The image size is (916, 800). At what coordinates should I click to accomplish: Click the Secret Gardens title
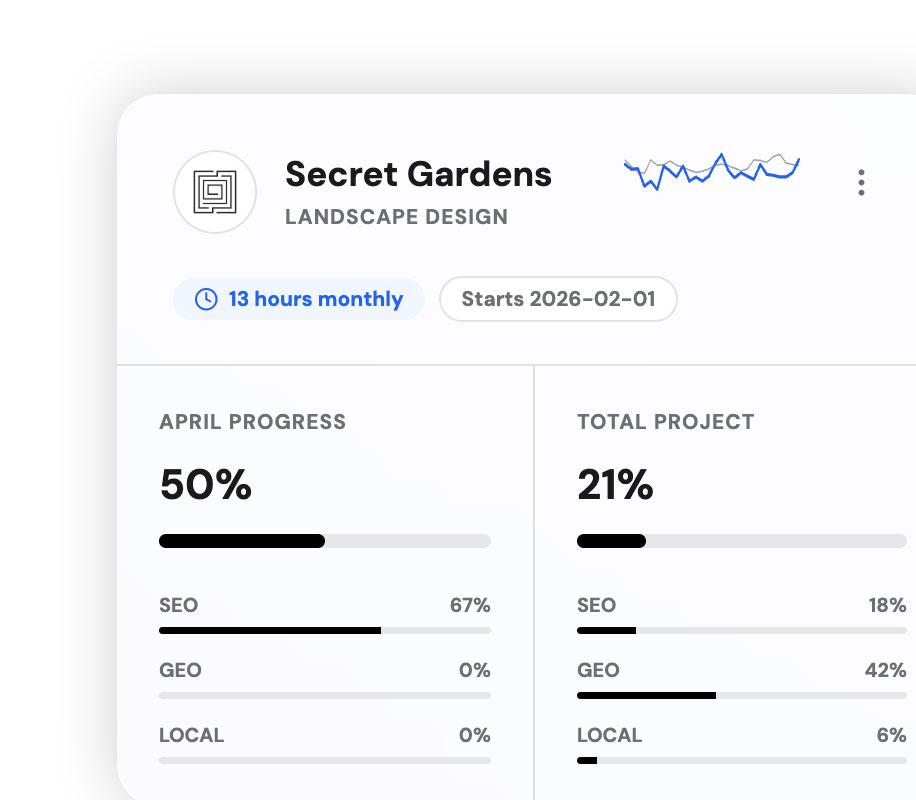pyautogui.click(x=418, y=174)
